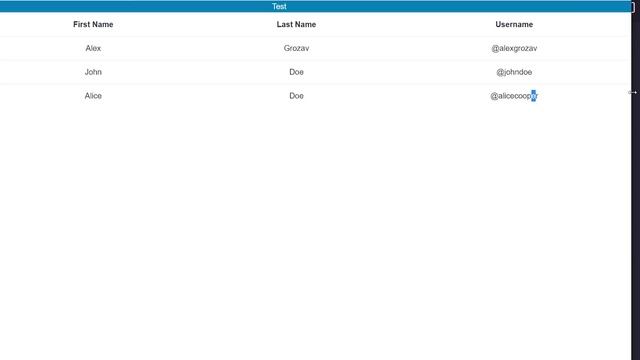Click the Alice first name cell

(x=93, y=96)
